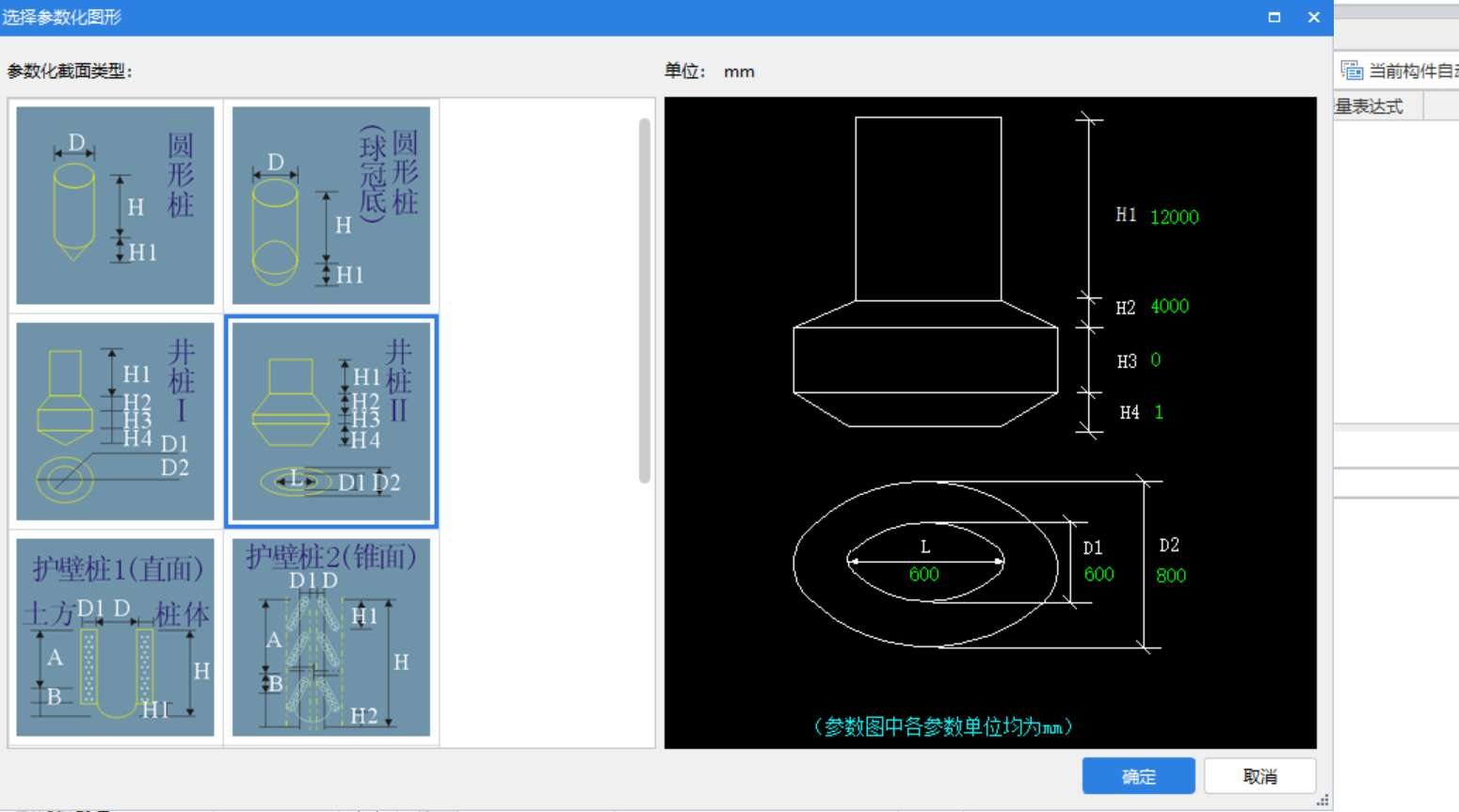Select the 圆形桩 section thumbnail
1459x812 pixels.
pos(115,205)
